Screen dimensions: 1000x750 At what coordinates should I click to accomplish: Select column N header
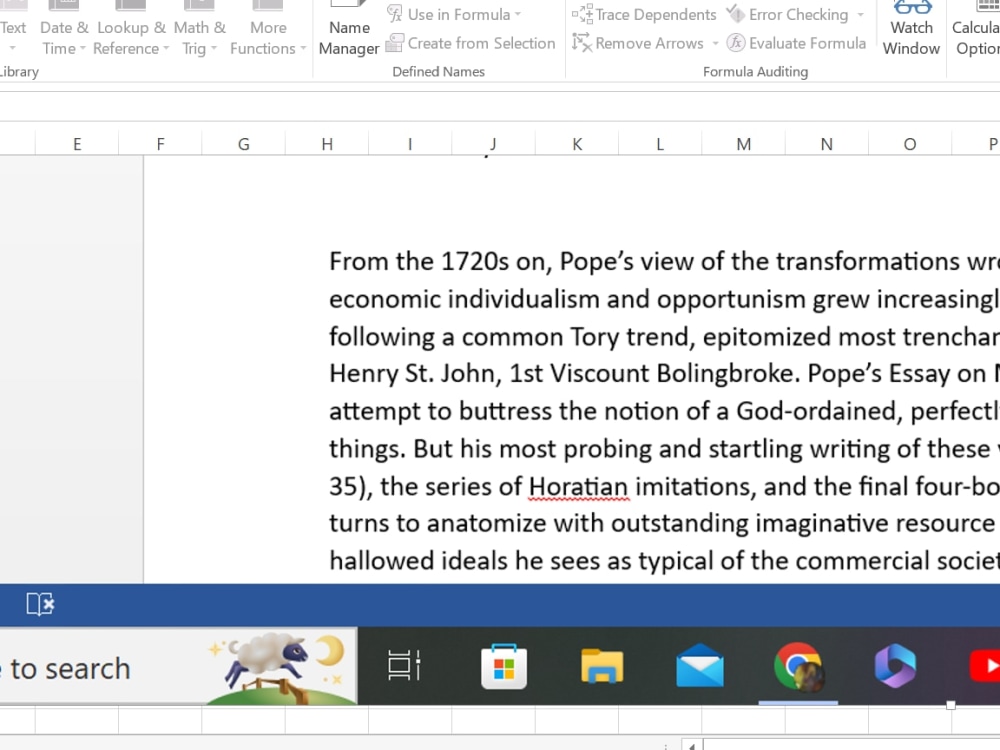coord(827,144)
